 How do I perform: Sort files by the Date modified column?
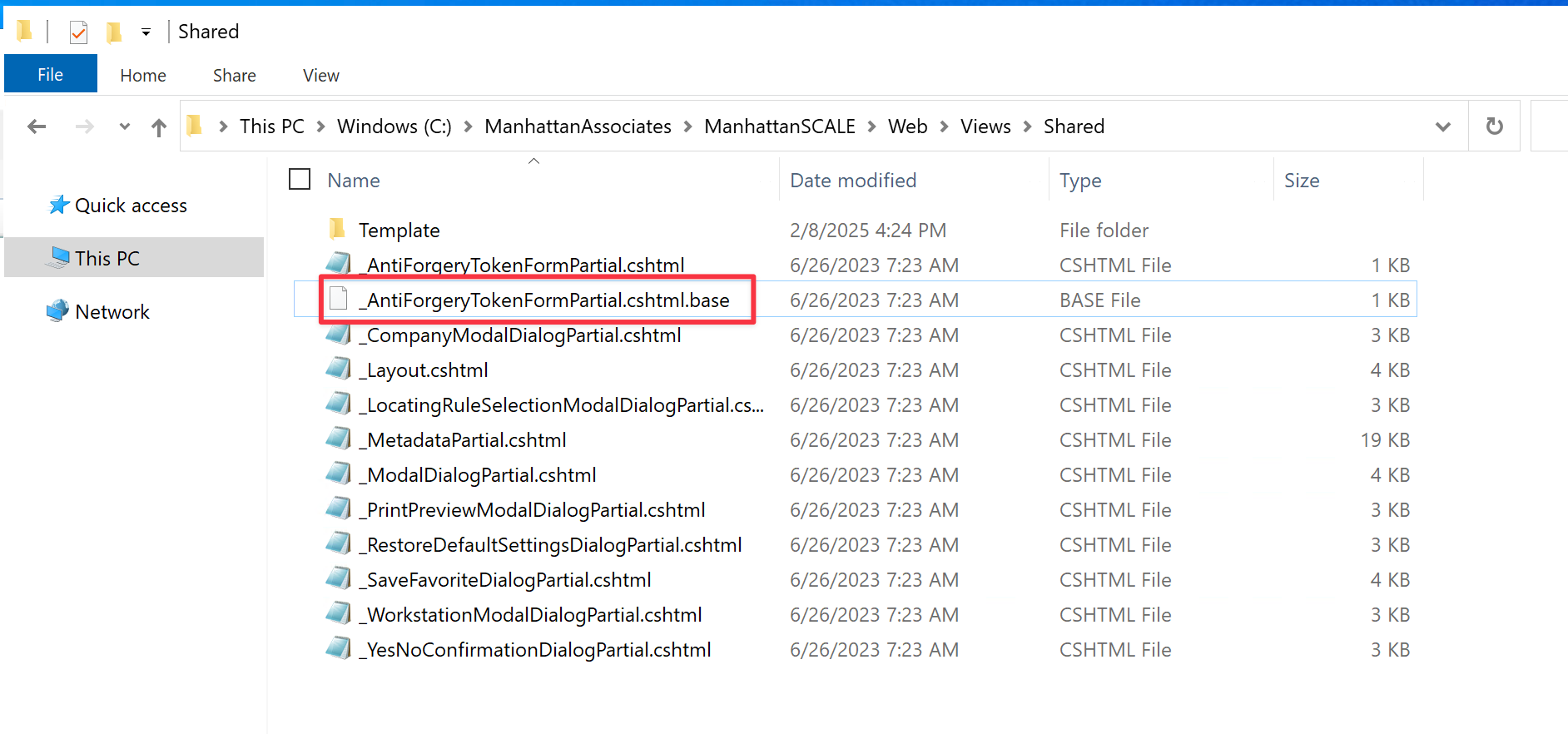pyautogui.click(x=853, y=181)
